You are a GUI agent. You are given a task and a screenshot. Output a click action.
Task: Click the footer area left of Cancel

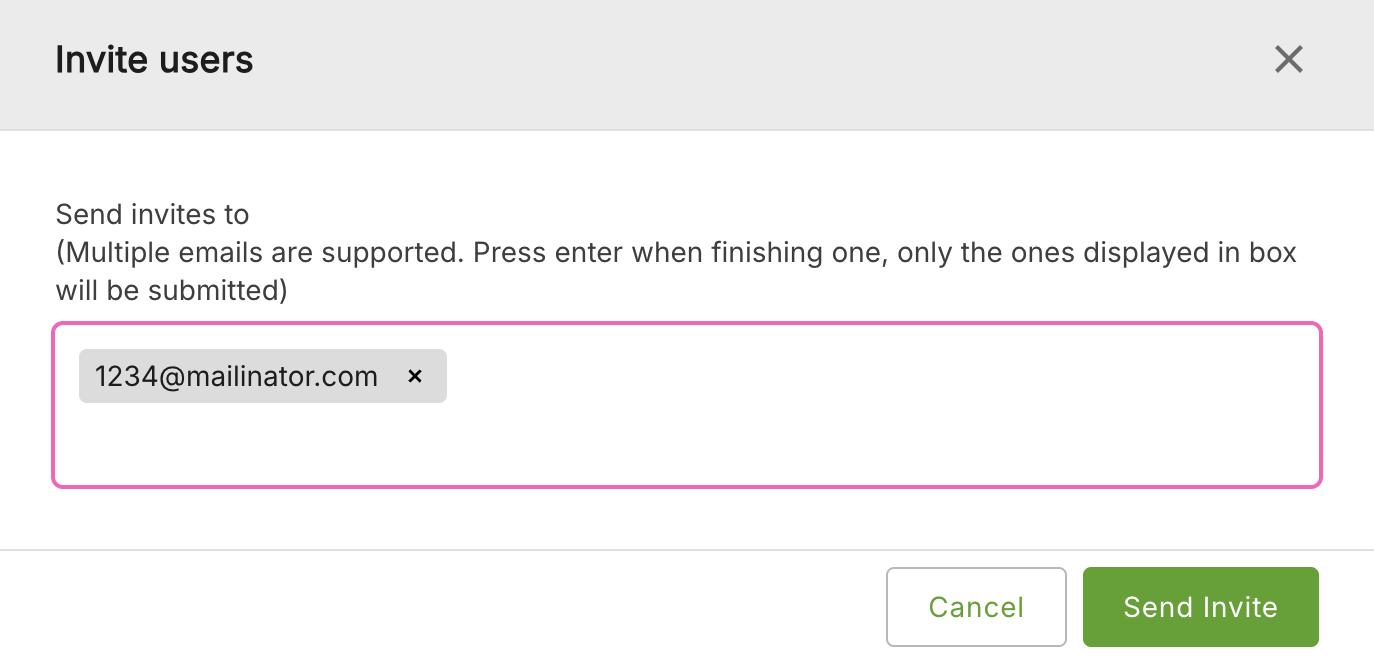click(x=450, y=607)
